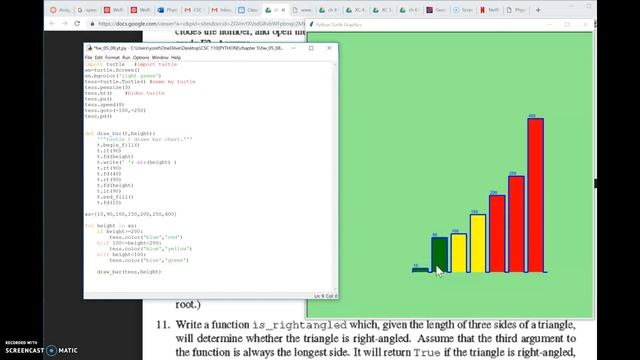Click the Python Turtle Graphics feather icon
The height and width of the screenshot is (360, 640).
tap(312, 24)
